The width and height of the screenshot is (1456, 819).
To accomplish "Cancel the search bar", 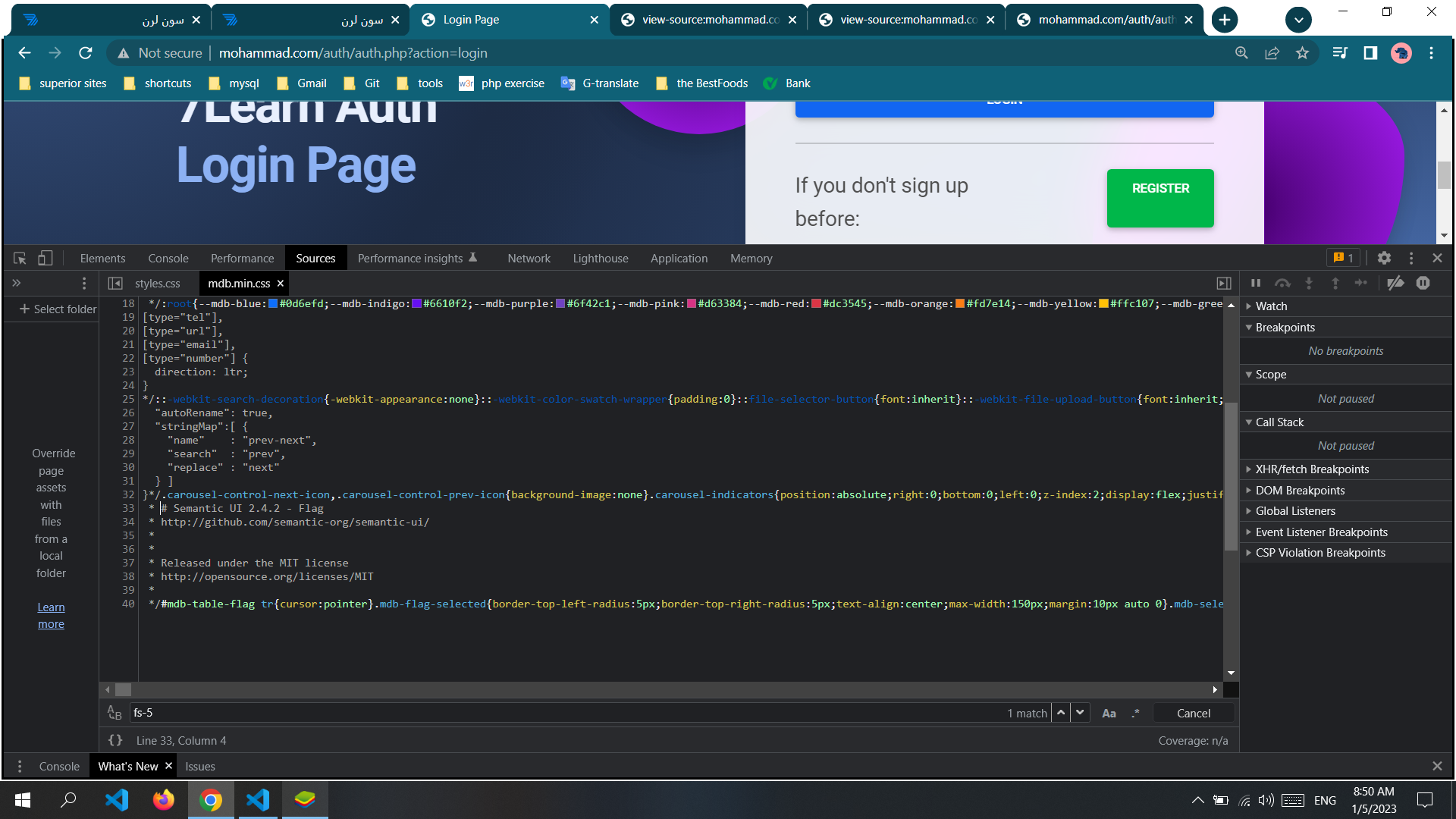I will [1194, 713].
